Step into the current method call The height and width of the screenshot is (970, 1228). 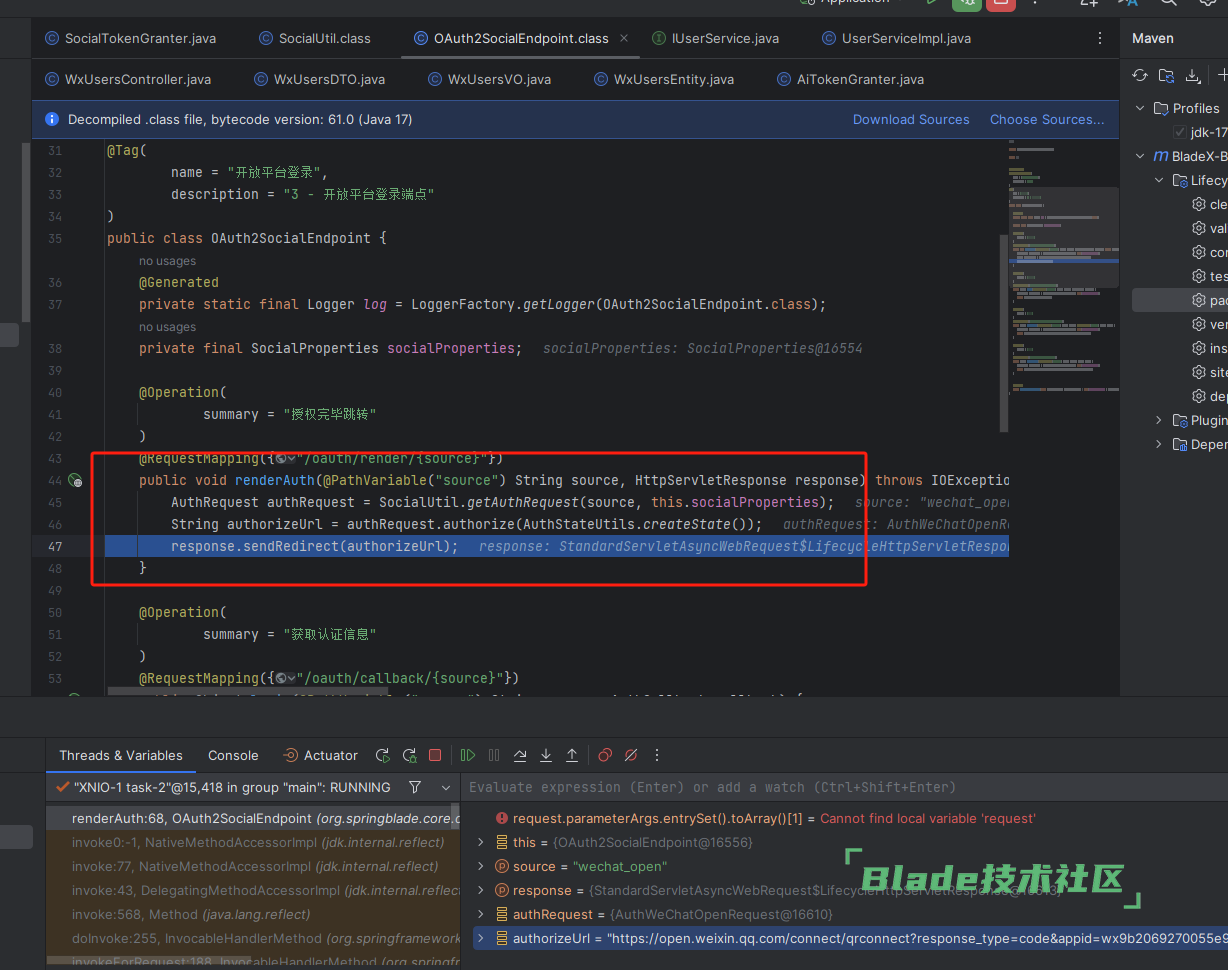tap(546, 755)
